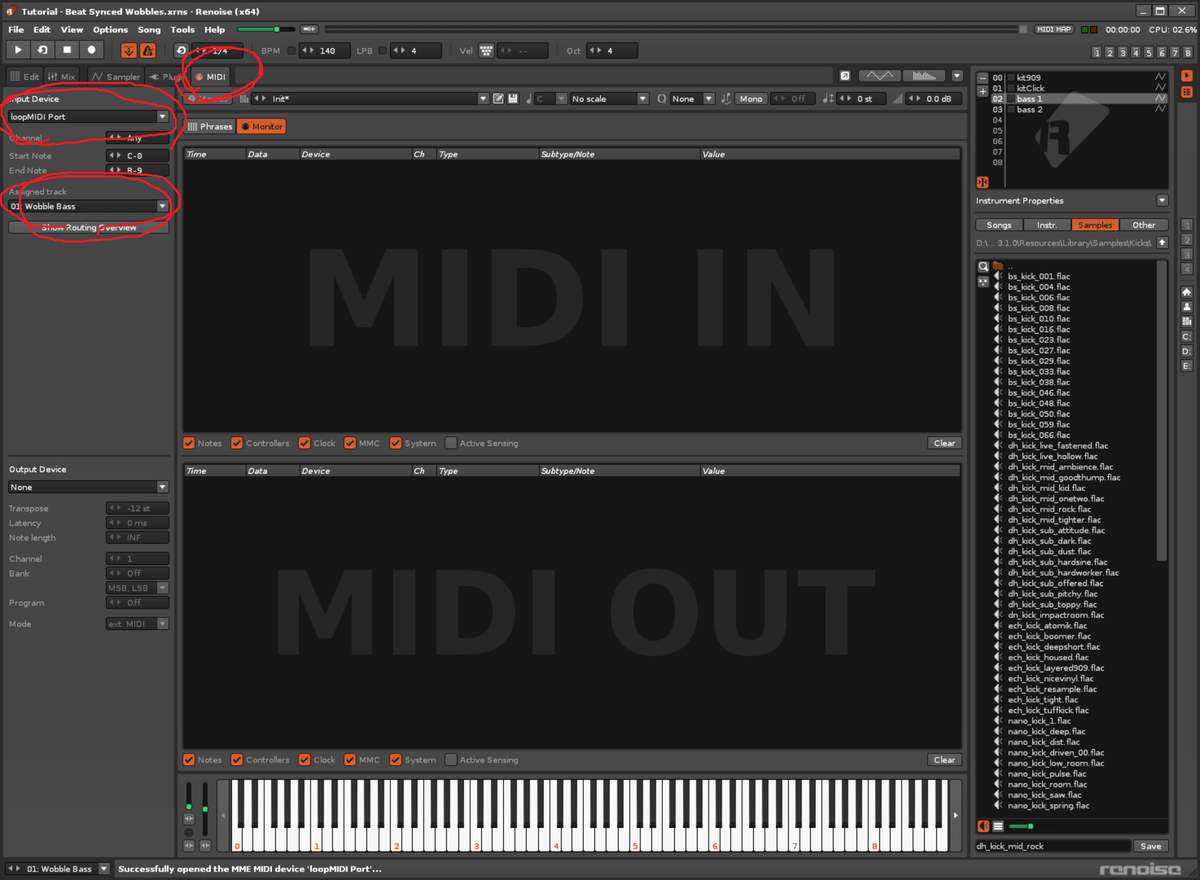Click the Vel keyboard velocity icon
The image size is (1200, 880).
tap(486, 50)
